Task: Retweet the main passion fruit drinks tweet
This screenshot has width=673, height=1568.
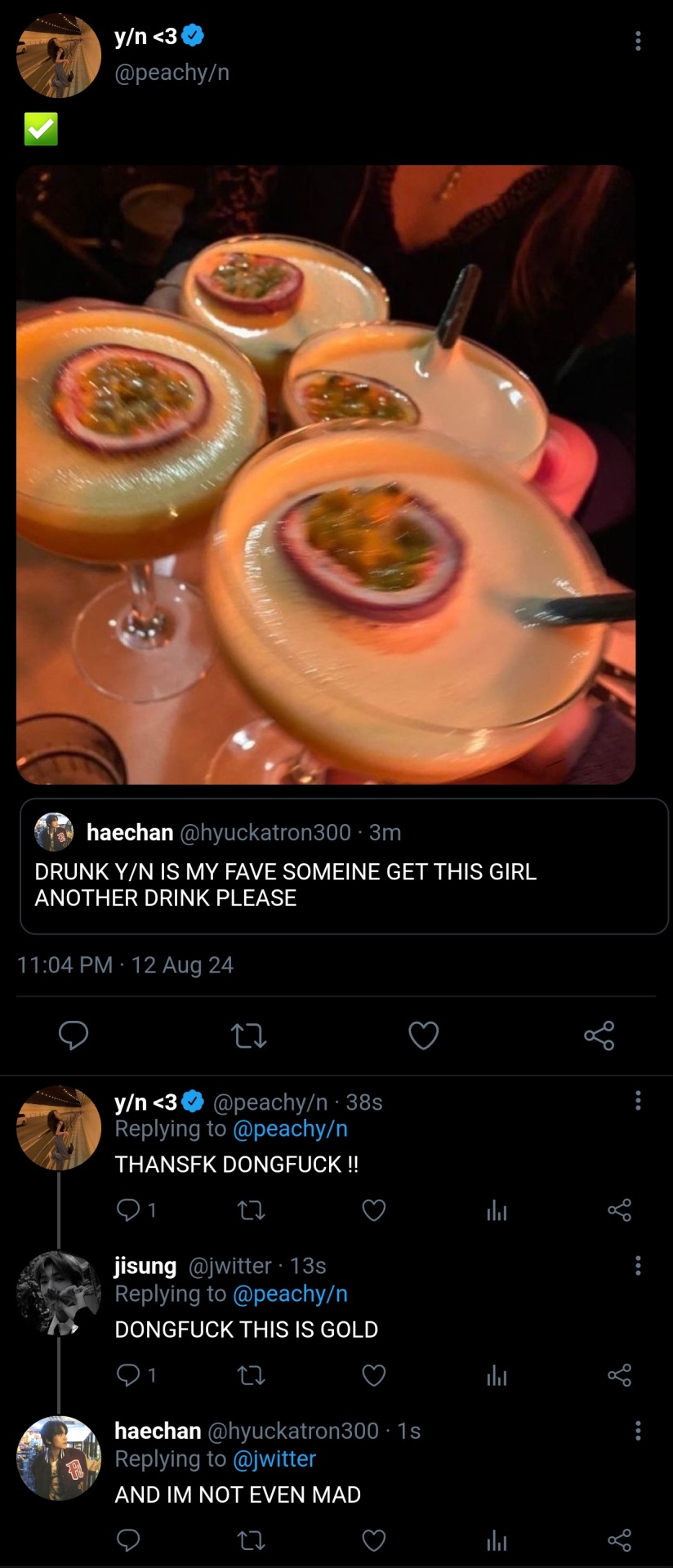Action: [x=248, y=1036]
